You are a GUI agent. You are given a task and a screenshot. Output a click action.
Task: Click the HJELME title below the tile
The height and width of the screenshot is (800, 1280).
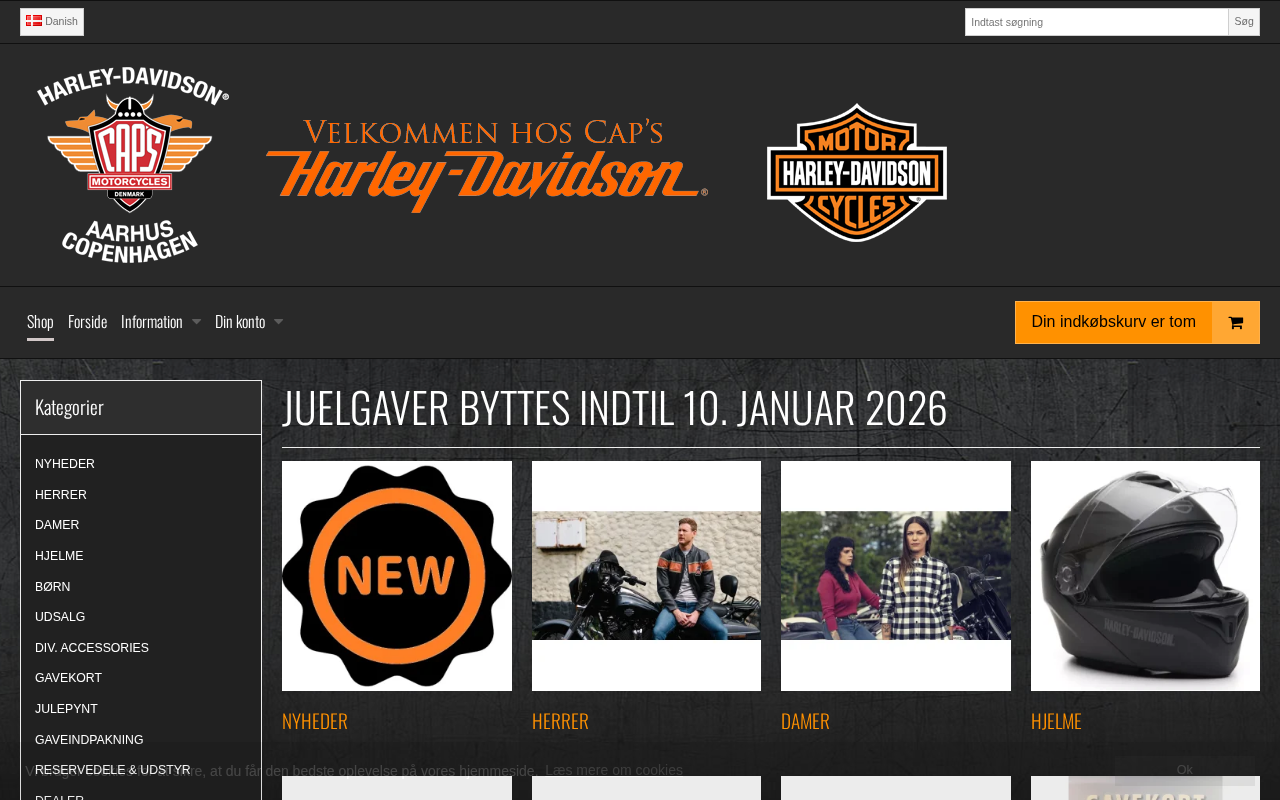(x=1056, y=721)
